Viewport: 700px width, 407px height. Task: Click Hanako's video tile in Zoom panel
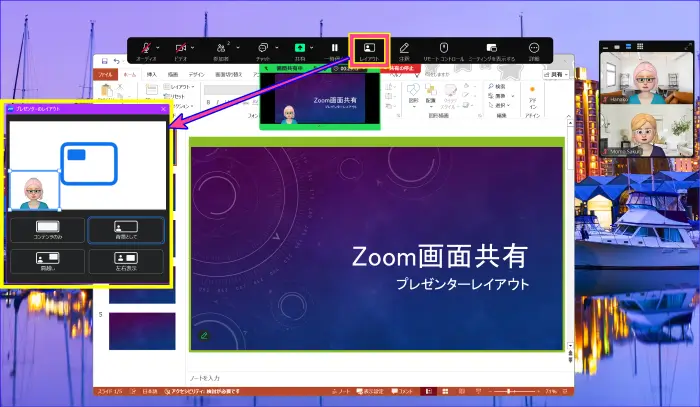pos(646,78)
